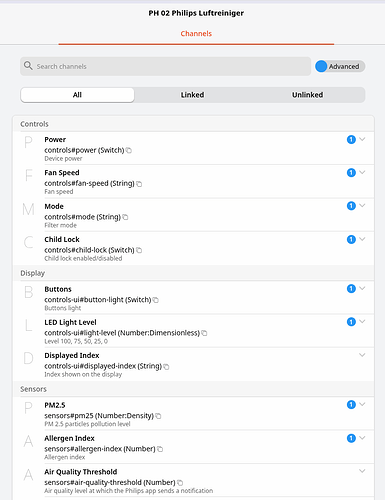The image size is (385, 500).
Task: Click the LED Light Level link badge
Action: [351, 322]
